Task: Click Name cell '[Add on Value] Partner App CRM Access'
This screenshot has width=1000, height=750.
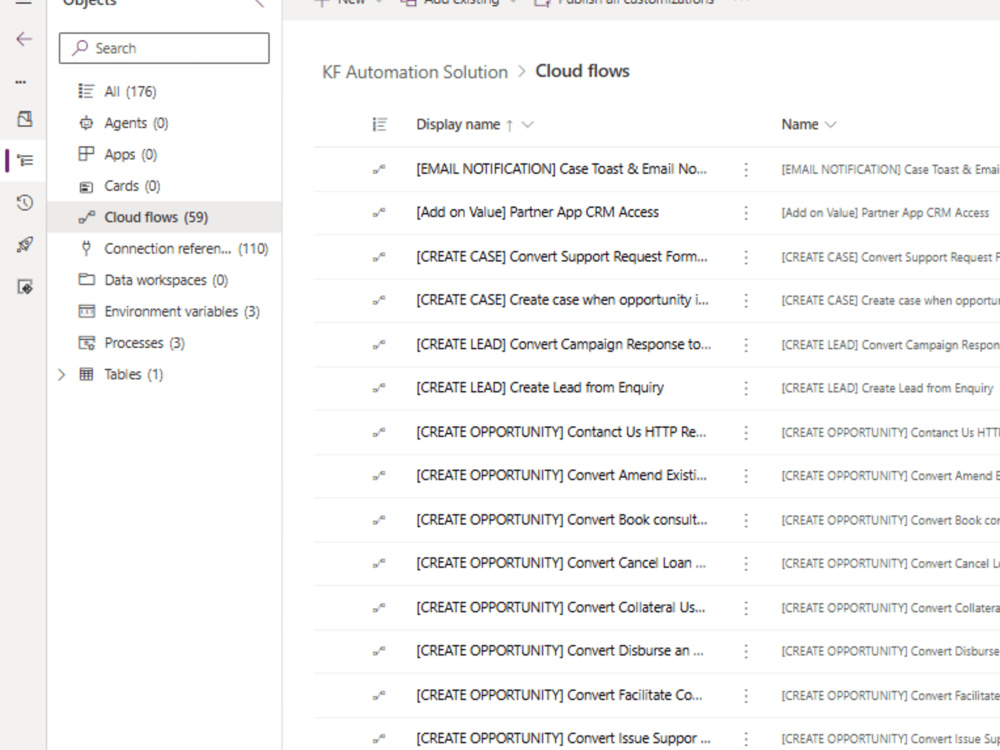Action: (x=885, y=213)
